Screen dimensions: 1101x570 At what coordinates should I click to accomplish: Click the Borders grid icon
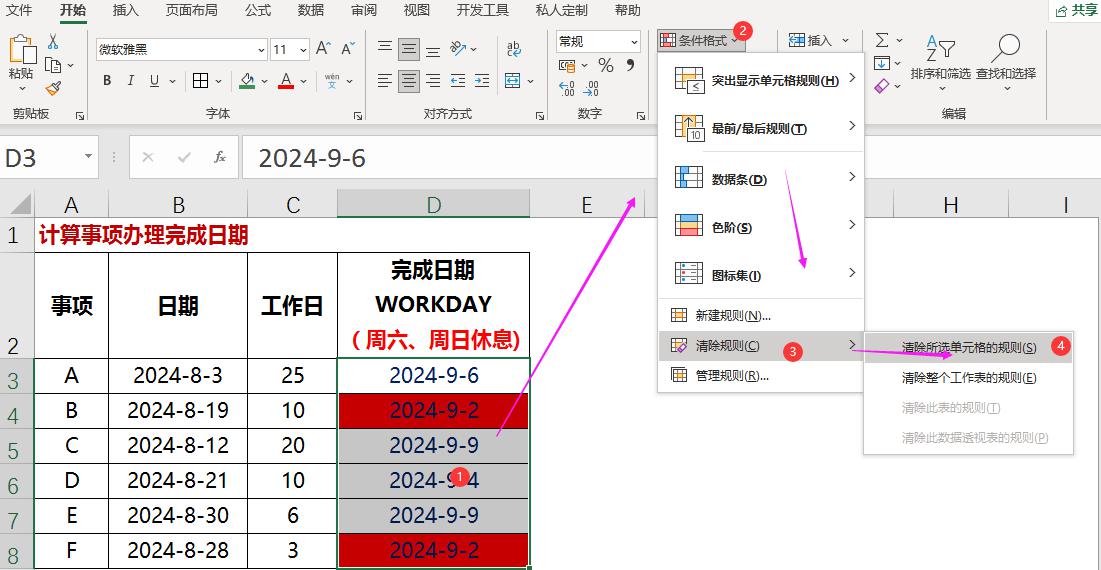point(201,81)
